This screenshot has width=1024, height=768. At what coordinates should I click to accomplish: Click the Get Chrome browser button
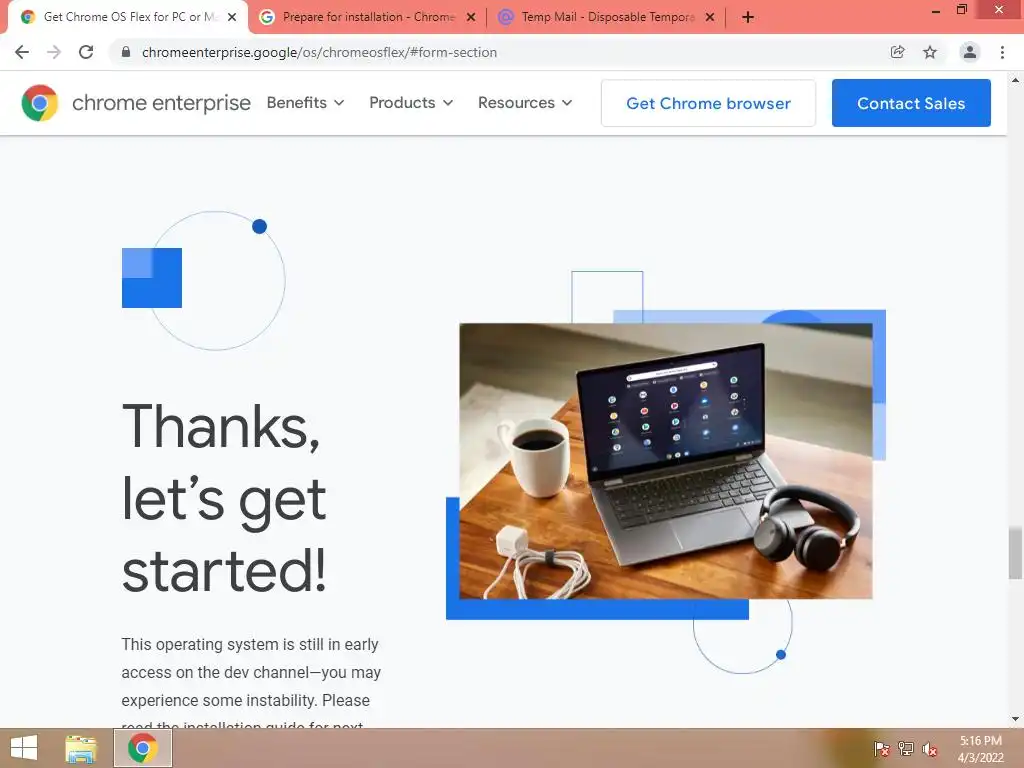[708, 103]
